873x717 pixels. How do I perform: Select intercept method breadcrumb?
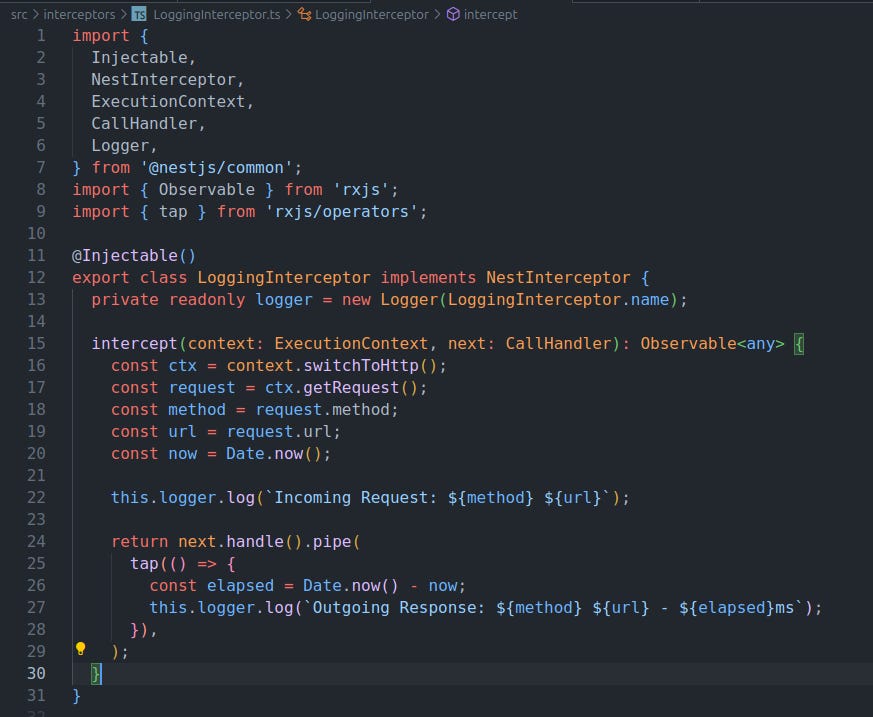491,14
